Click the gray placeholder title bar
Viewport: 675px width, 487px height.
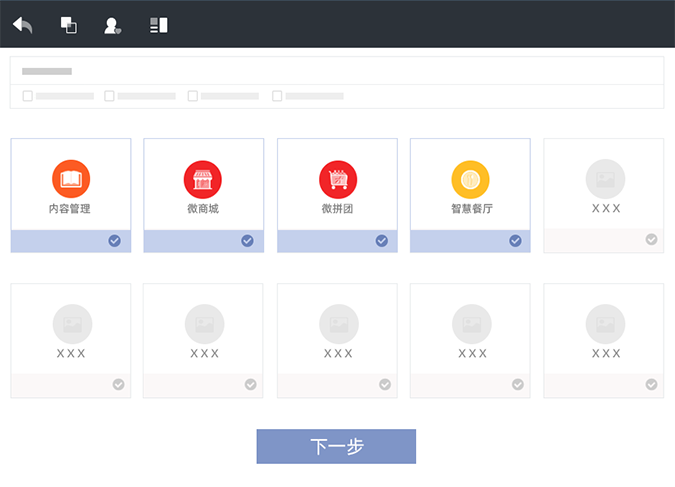tap(47, 72)
